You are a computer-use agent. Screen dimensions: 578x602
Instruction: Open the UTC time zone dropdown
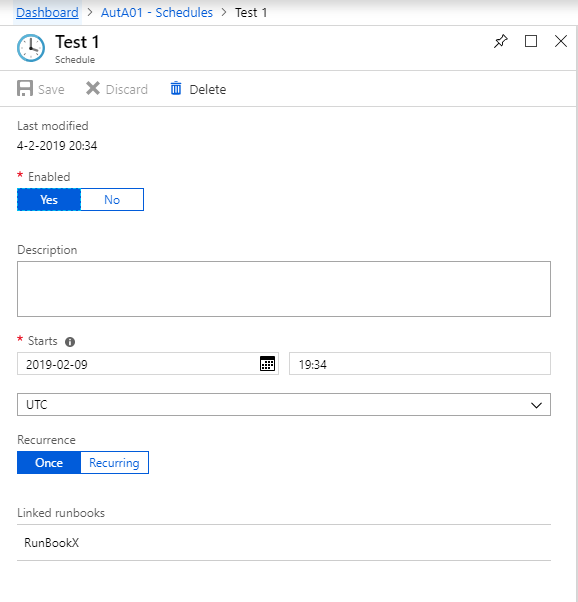click(284, 405)
